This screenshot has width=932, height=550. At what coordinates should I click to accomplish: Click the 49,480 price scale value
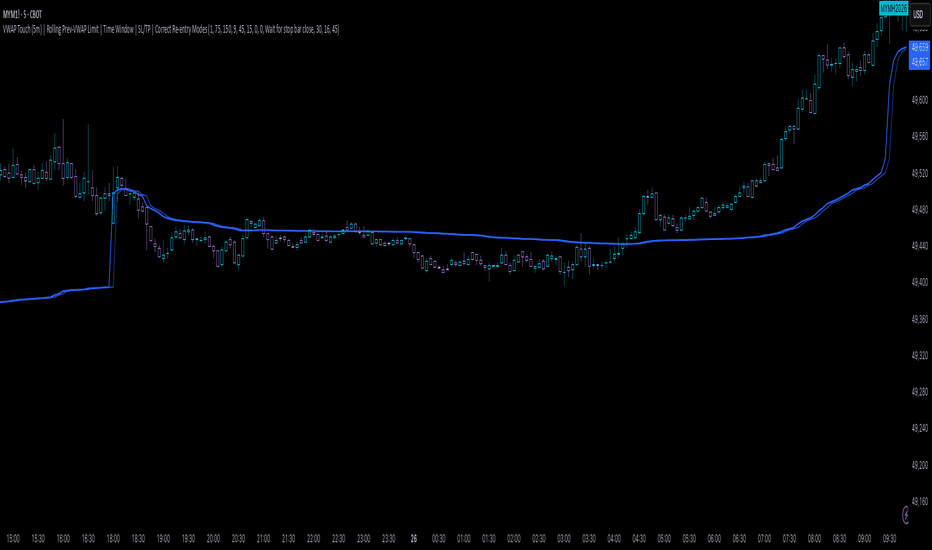920,209
